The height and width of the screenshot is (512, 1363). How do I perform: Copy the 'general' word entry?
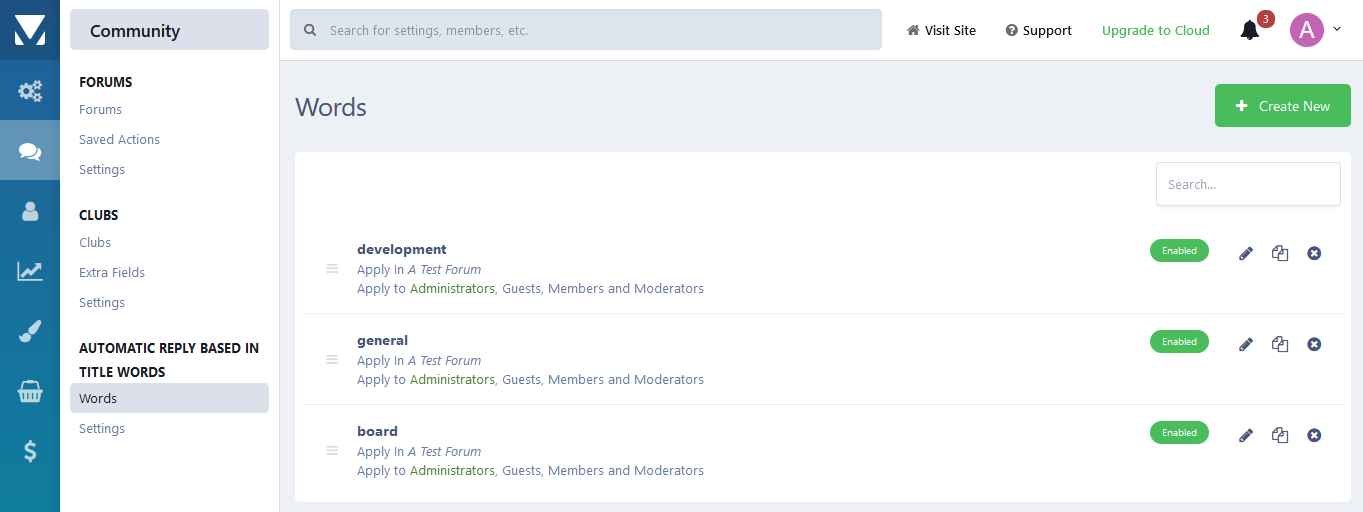pyautogui.click(x=1280, y=344)
